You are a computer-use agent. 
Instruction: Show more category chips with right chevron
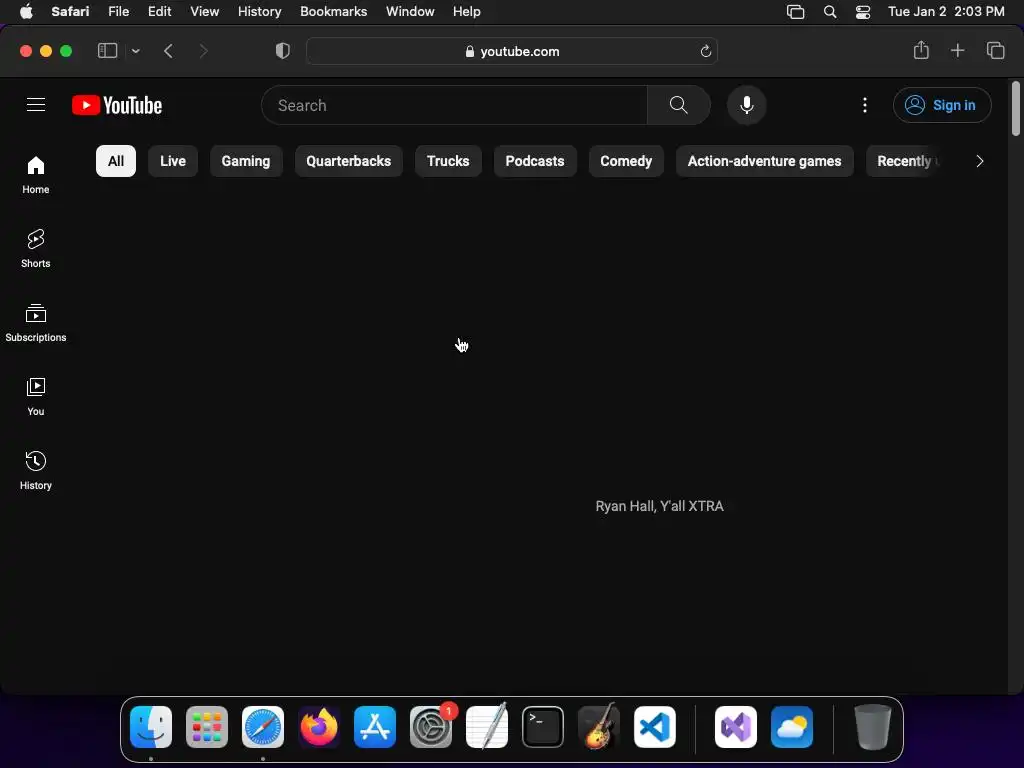(980, 161)
